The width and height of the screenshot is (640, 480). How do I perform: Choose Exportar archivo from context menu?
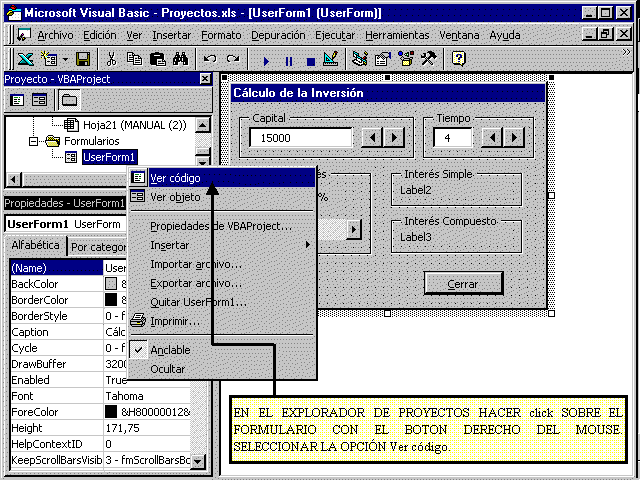[x=222, y=283]
